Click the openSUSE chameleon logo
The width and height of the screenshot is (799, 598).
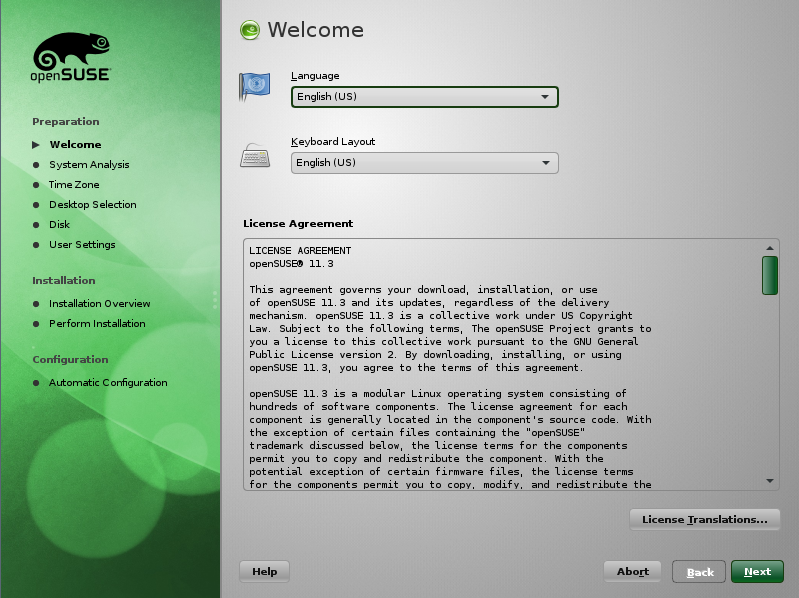71,57
